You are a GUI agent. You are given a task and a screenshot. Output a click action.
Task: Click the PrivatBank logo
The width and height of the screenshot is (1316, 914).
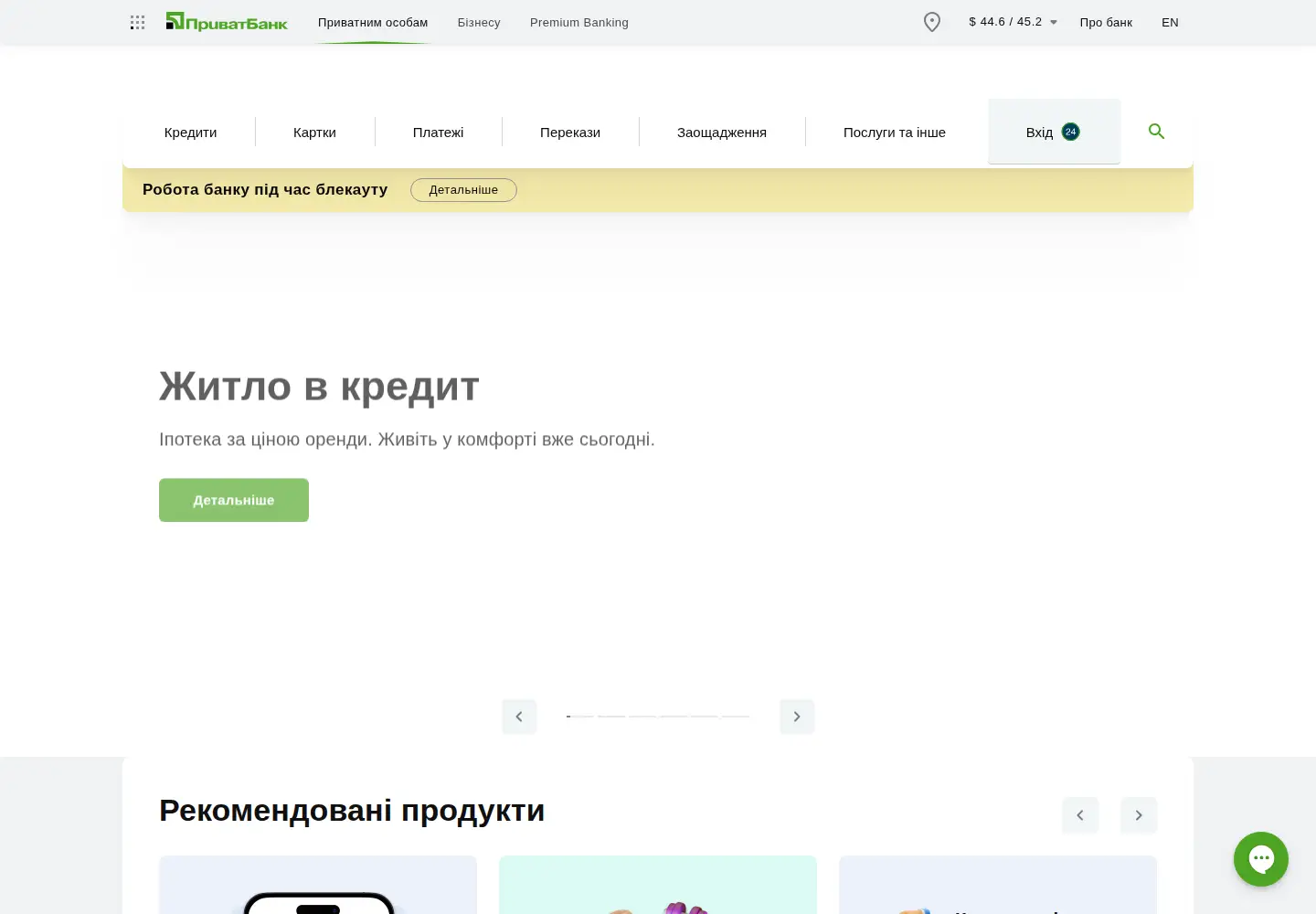227,22
